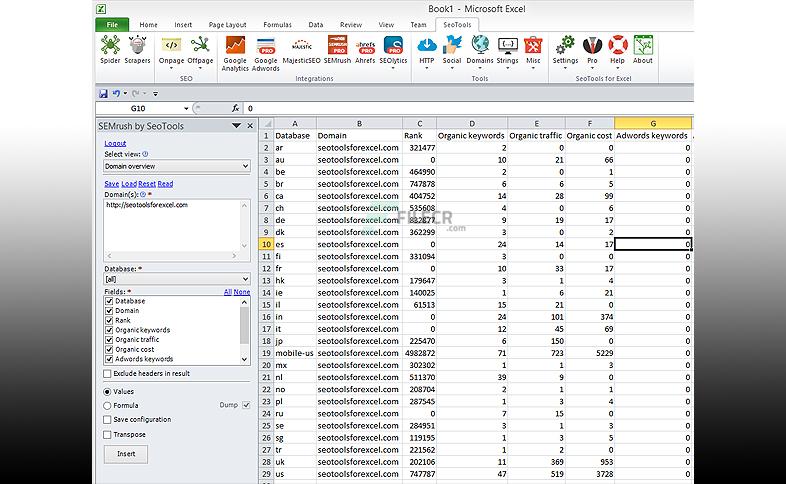
Task: Click the None fields link
Action: 242,292
